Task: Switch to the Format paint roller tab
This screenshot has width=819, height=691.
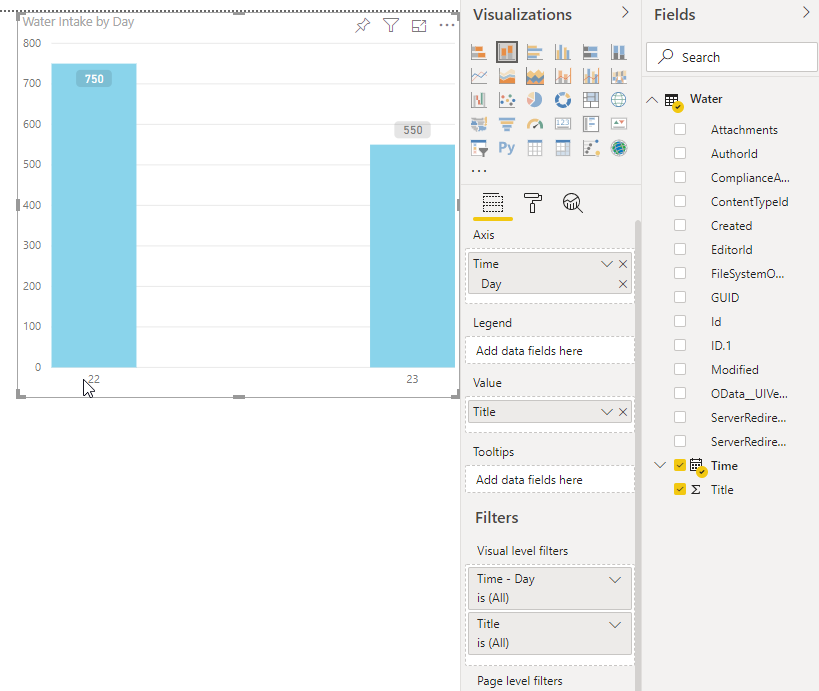Action: tap(533, 203)
